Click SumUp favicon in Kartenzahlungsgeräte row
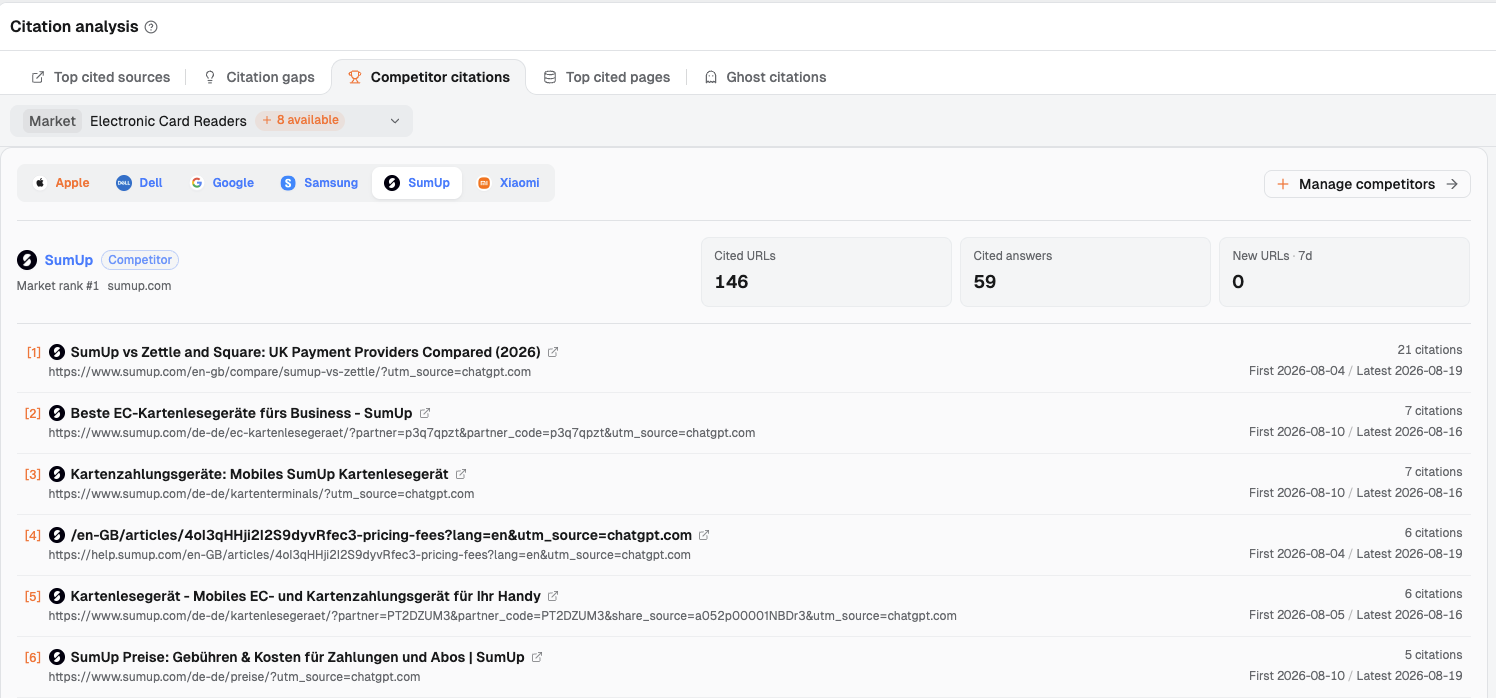This screenshot has width=1496, height=698. pyautogui.click(x=57, y=474)
